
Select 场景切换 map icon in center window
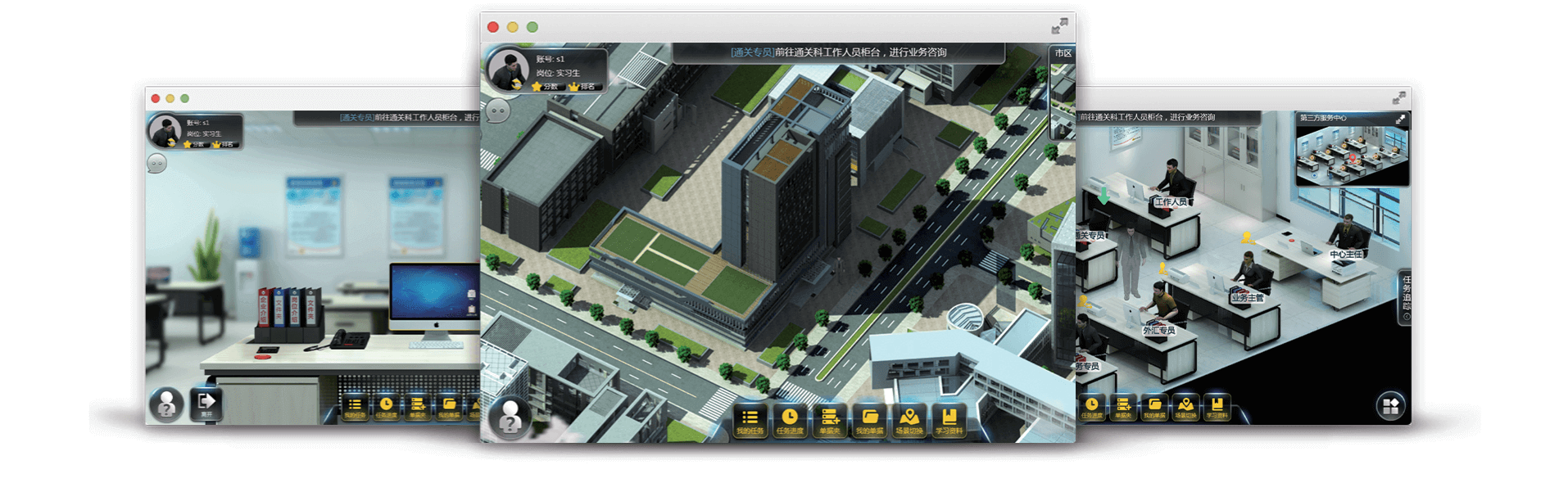909,420
